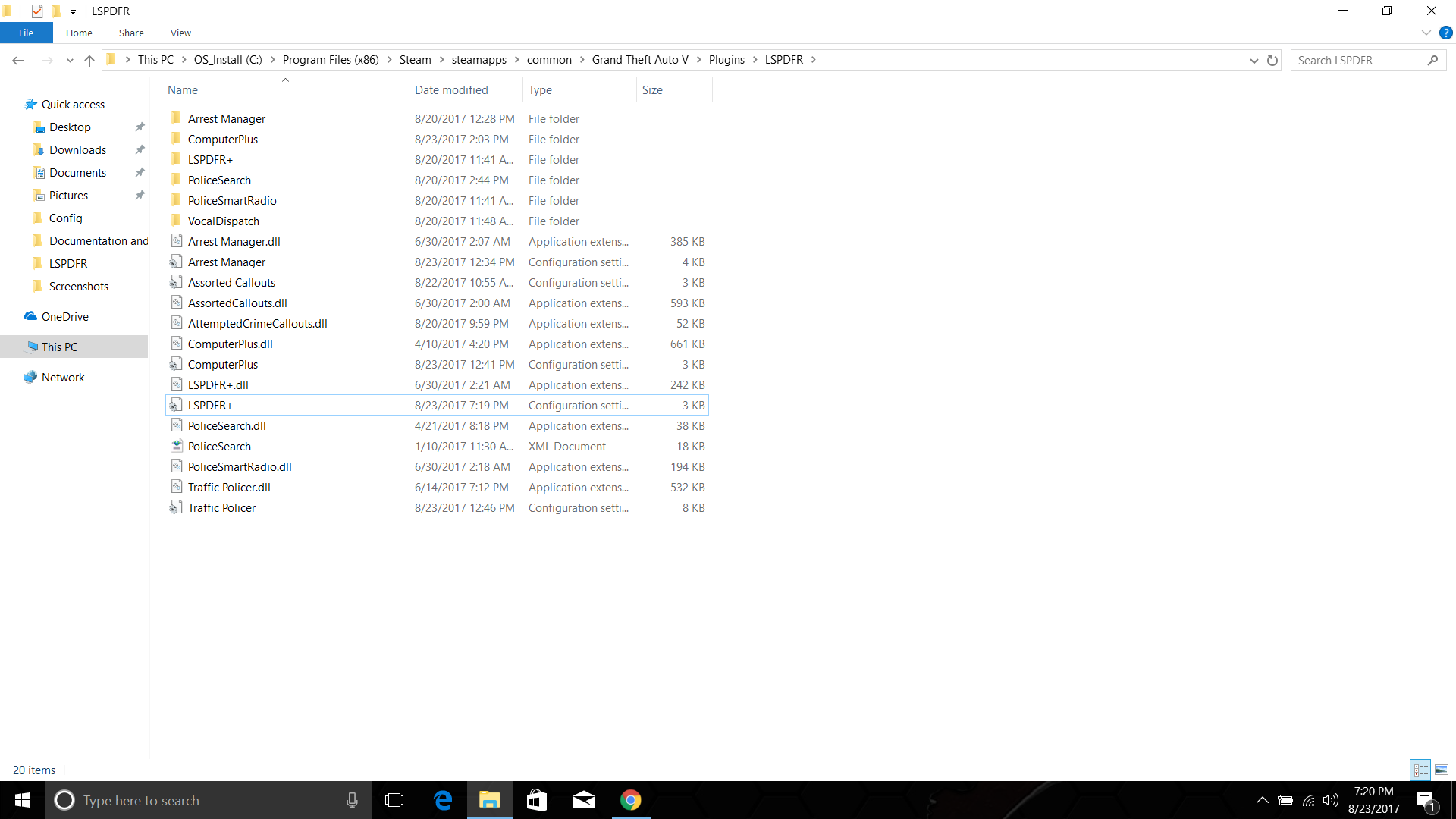Switch to large icons view
The width and height of the screenshot is (1456, 819).
tap(1442, 770)
